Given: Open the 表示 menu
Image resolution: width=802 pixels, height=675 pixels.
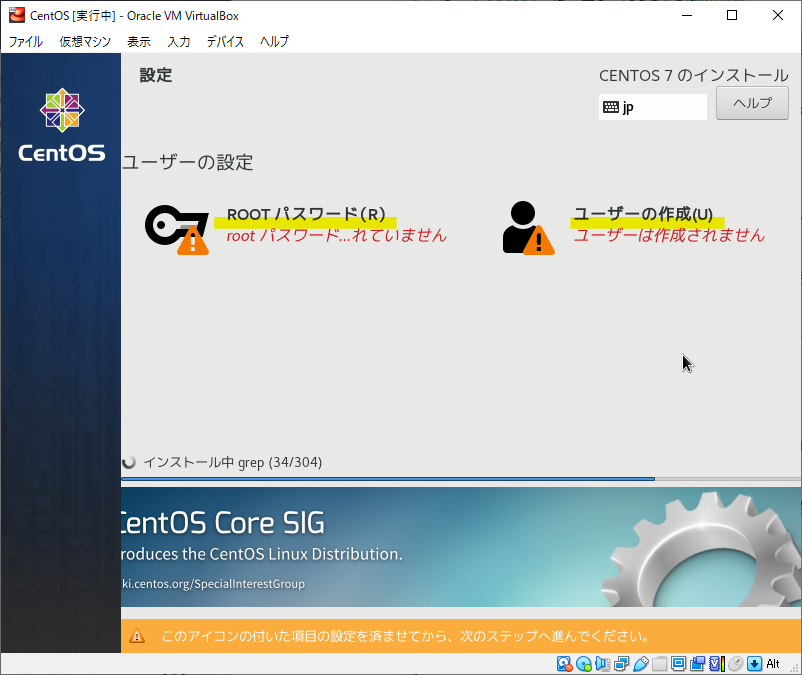Looking at the screenshot, I should click(139, 42).
